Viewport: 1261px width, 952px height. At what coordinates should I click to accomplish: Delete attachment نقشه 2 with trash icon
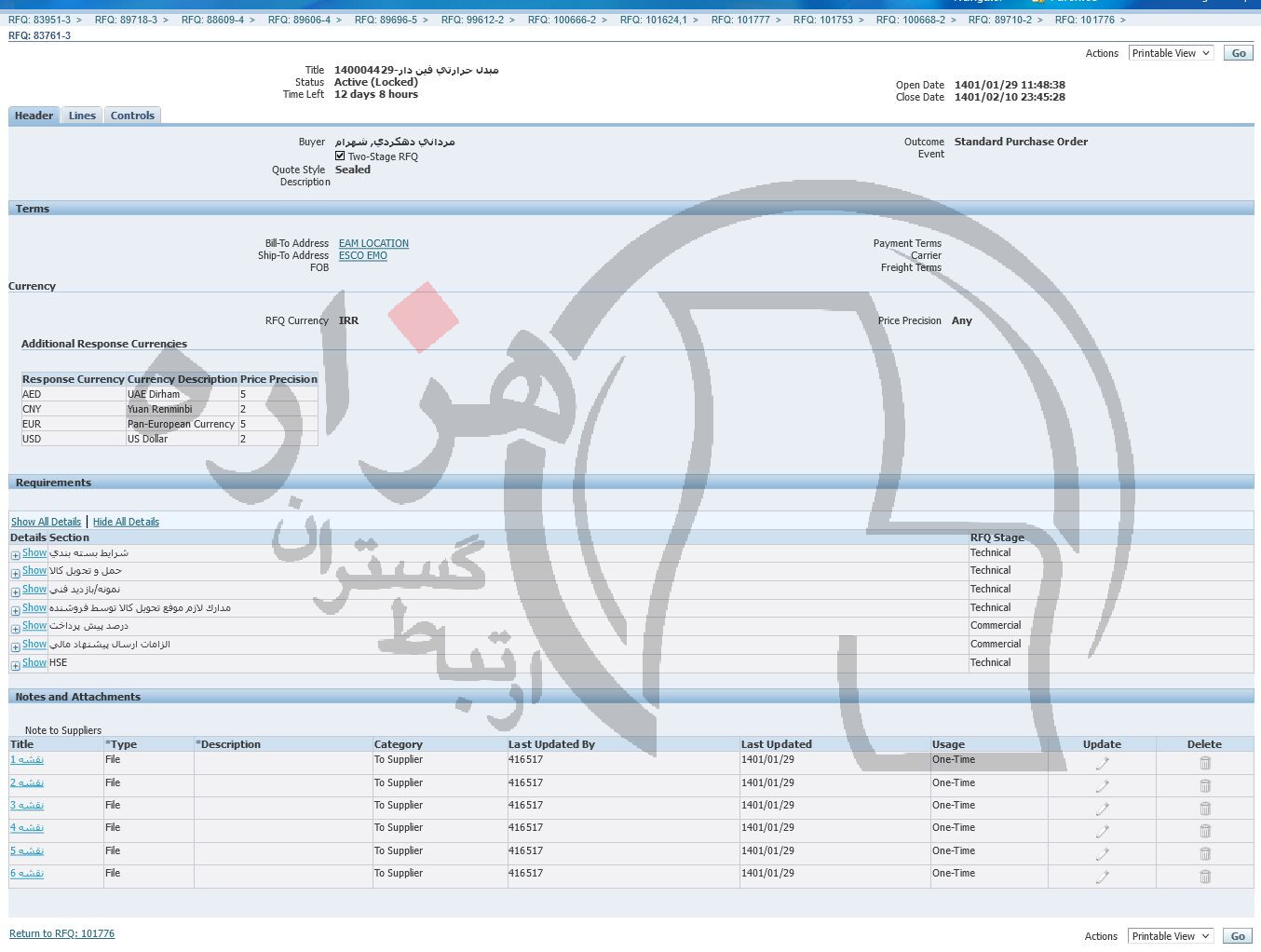(1205, 786)
